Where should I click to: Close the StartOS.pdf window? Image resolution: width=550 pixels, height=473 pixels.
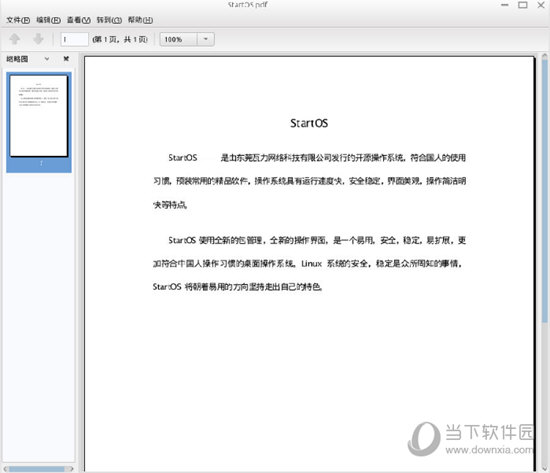(541, 5)
